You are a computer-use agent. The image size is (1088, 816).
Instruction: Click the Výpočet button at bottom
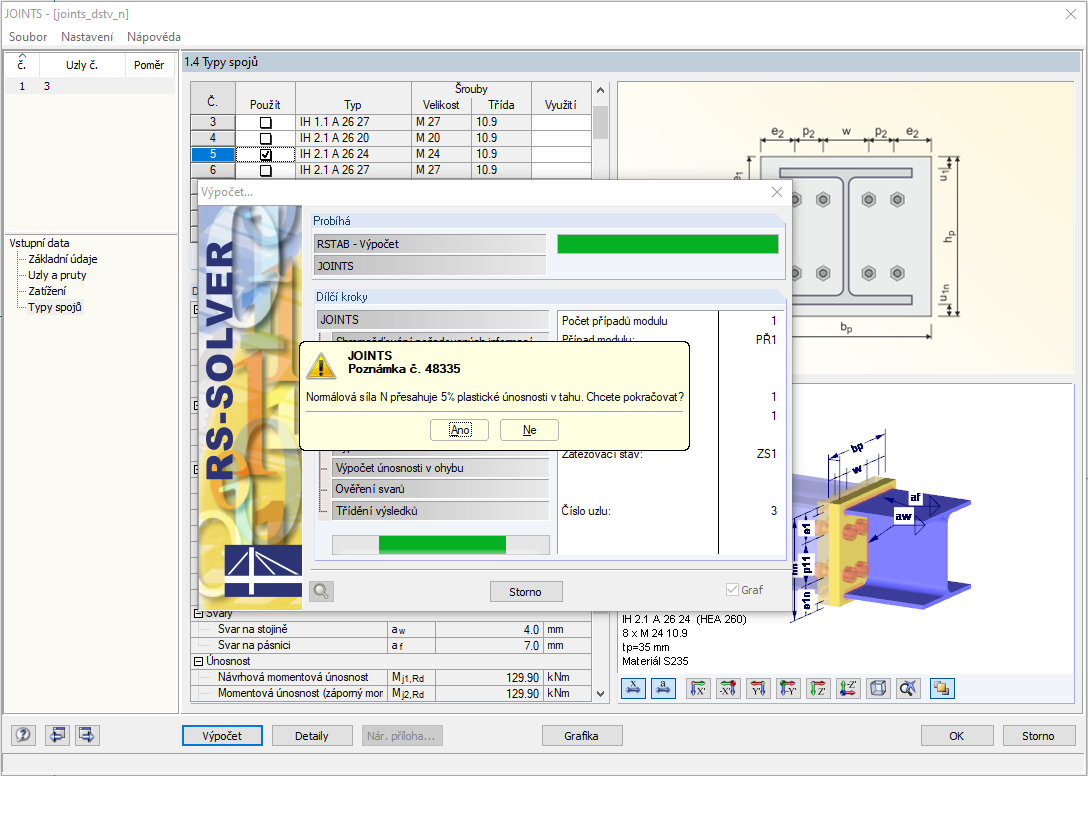[x=222, y=736]
